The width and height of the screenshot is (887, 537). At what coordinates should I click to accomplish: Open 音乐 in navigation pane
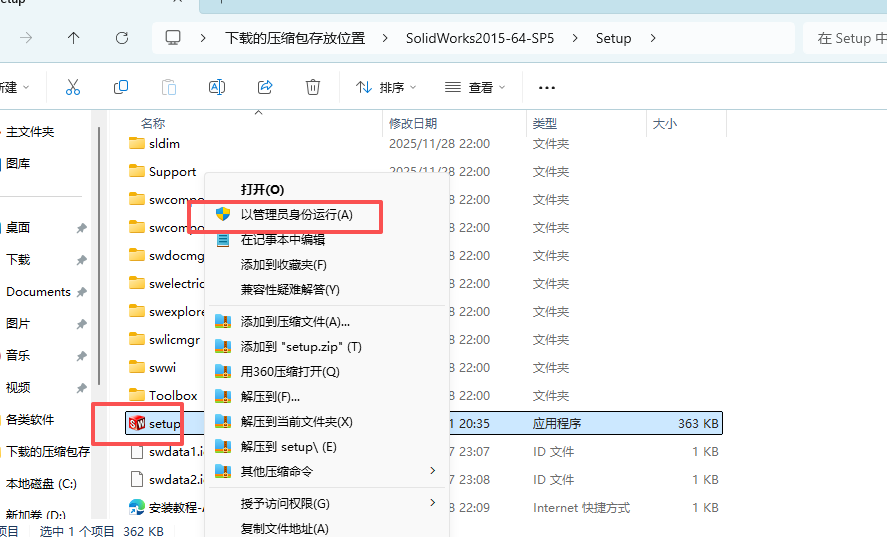pyautogui.click(x=18, y=355)
